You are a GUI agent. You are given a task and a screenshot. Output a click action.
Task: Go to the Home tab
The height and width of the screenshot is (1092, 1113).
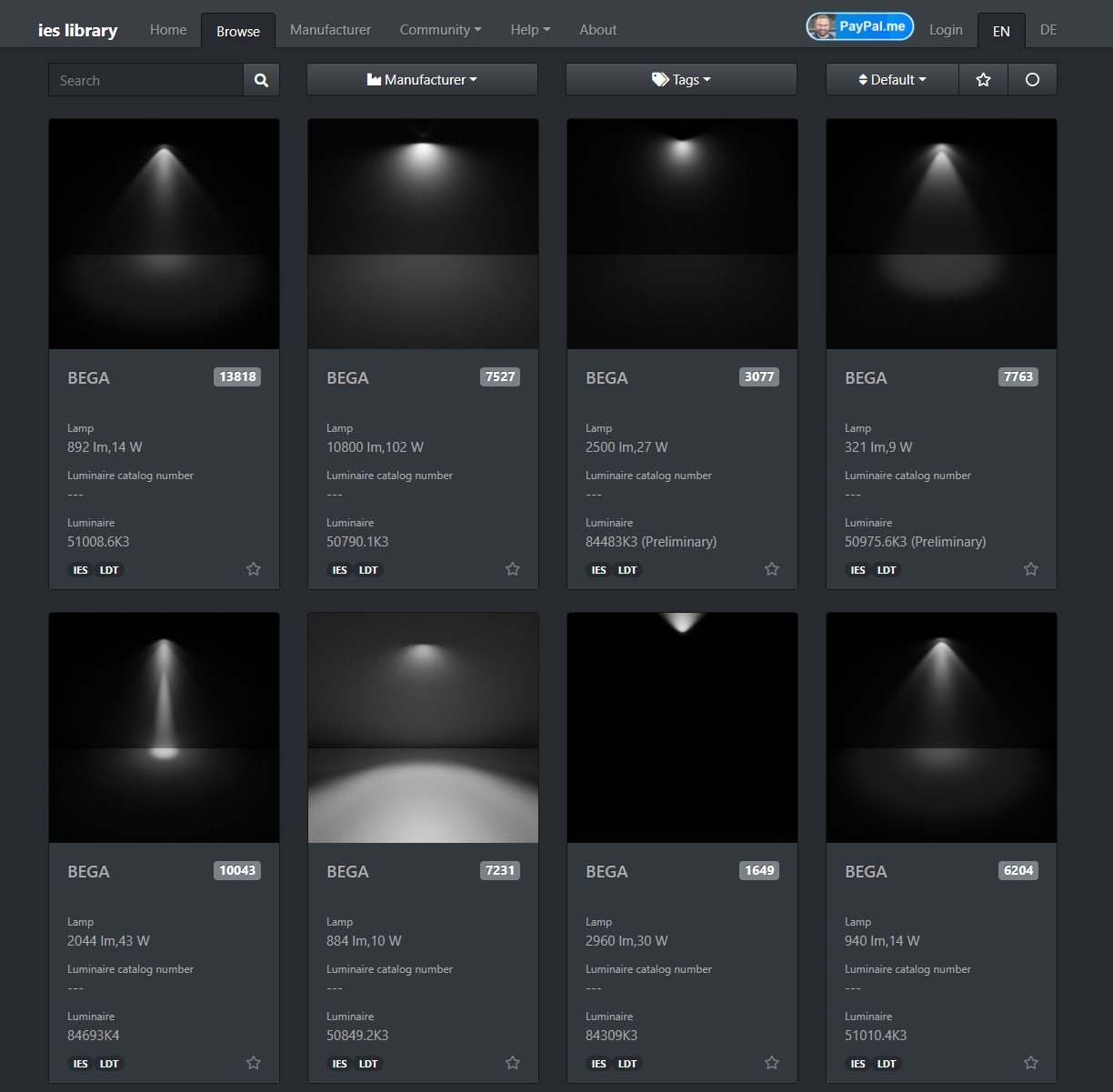tap(168, 30)
